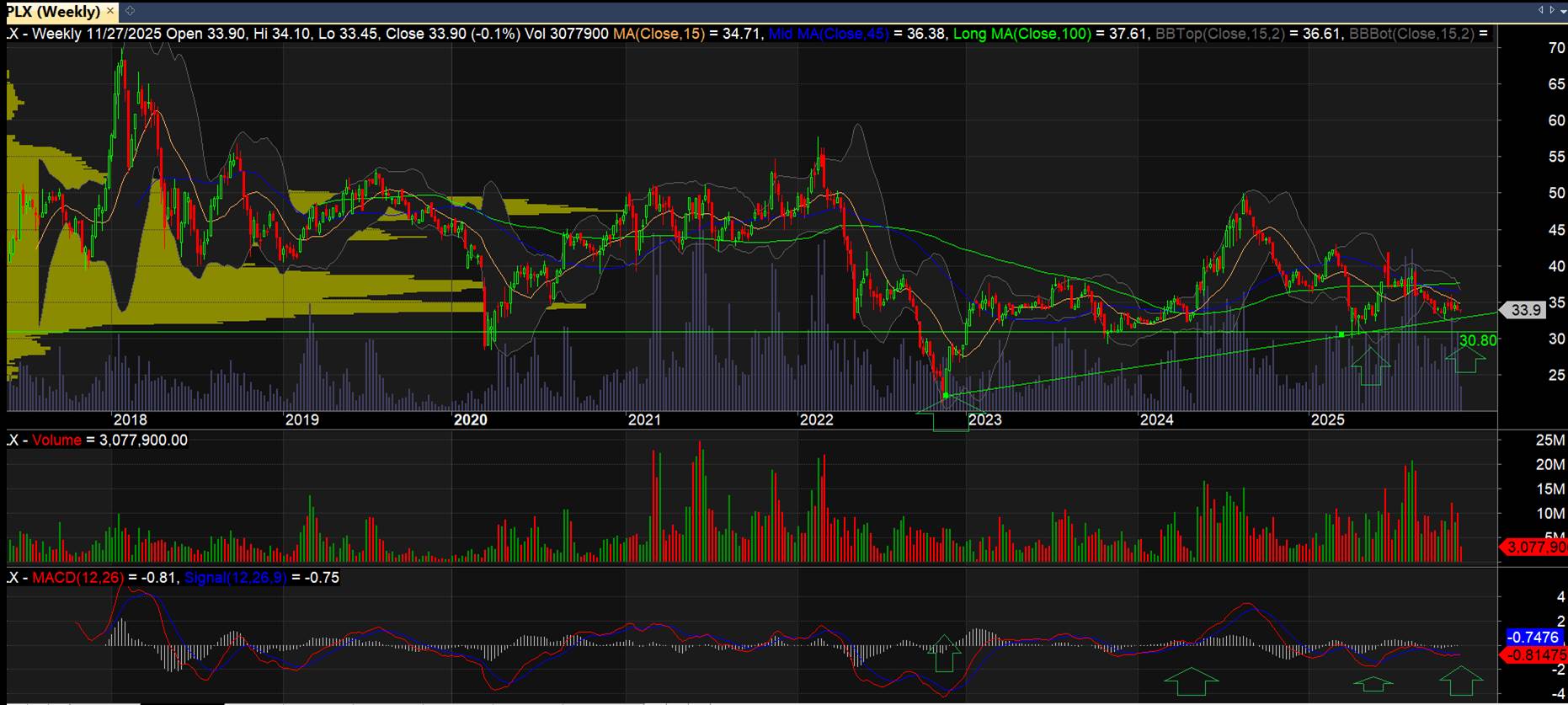Click the 2021 year label on time axis
Image resolution: width=1568 pixels, height=705 pixels.
click(x=644, y=419)
